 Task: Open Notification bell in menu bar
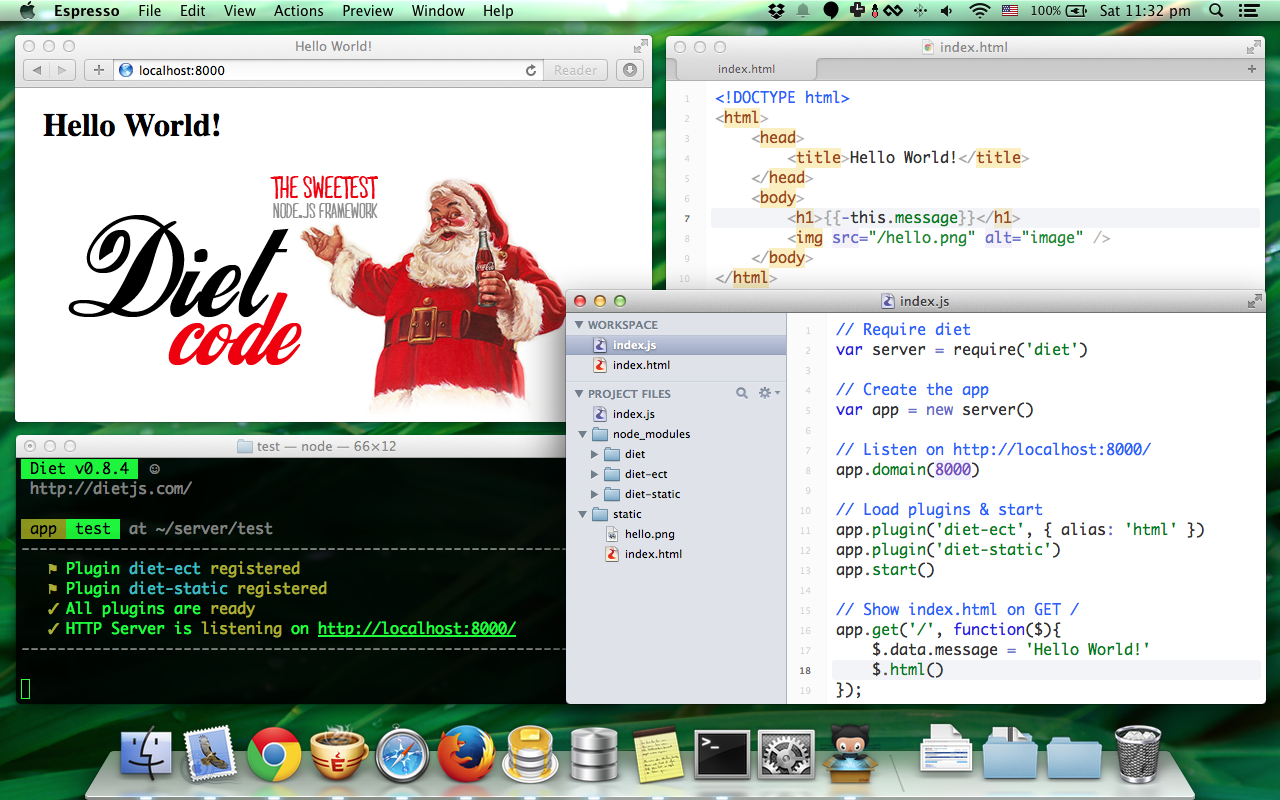click(x=804, y=11)
